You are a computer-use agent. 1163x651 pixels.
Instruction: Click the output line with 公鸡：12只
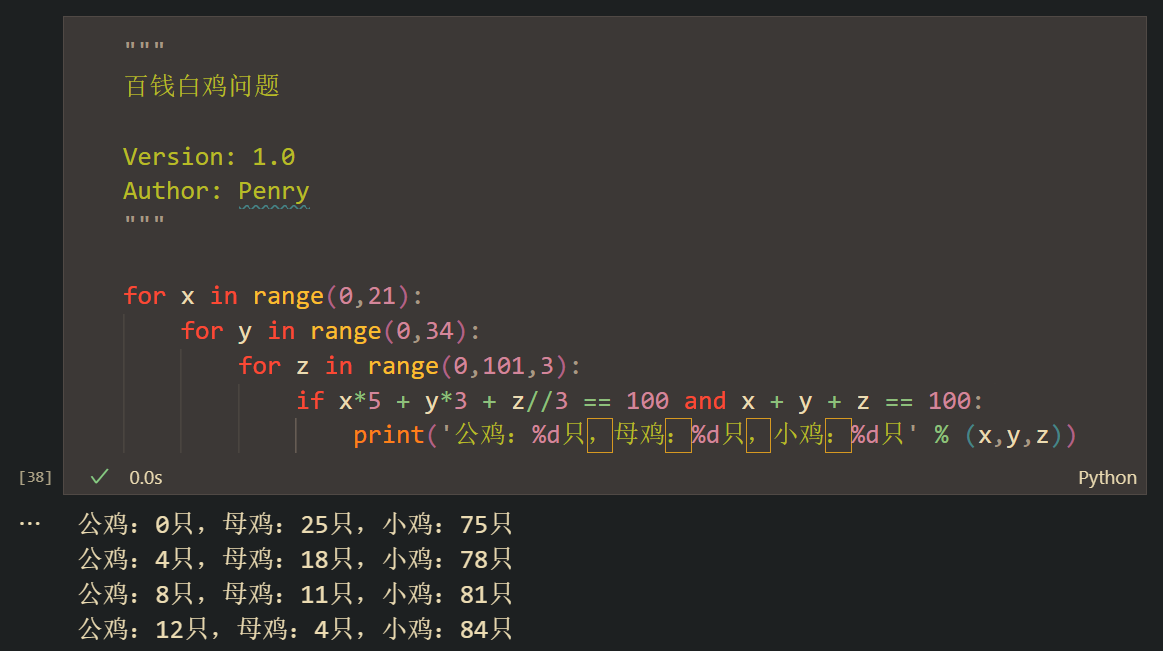(142, 629)
